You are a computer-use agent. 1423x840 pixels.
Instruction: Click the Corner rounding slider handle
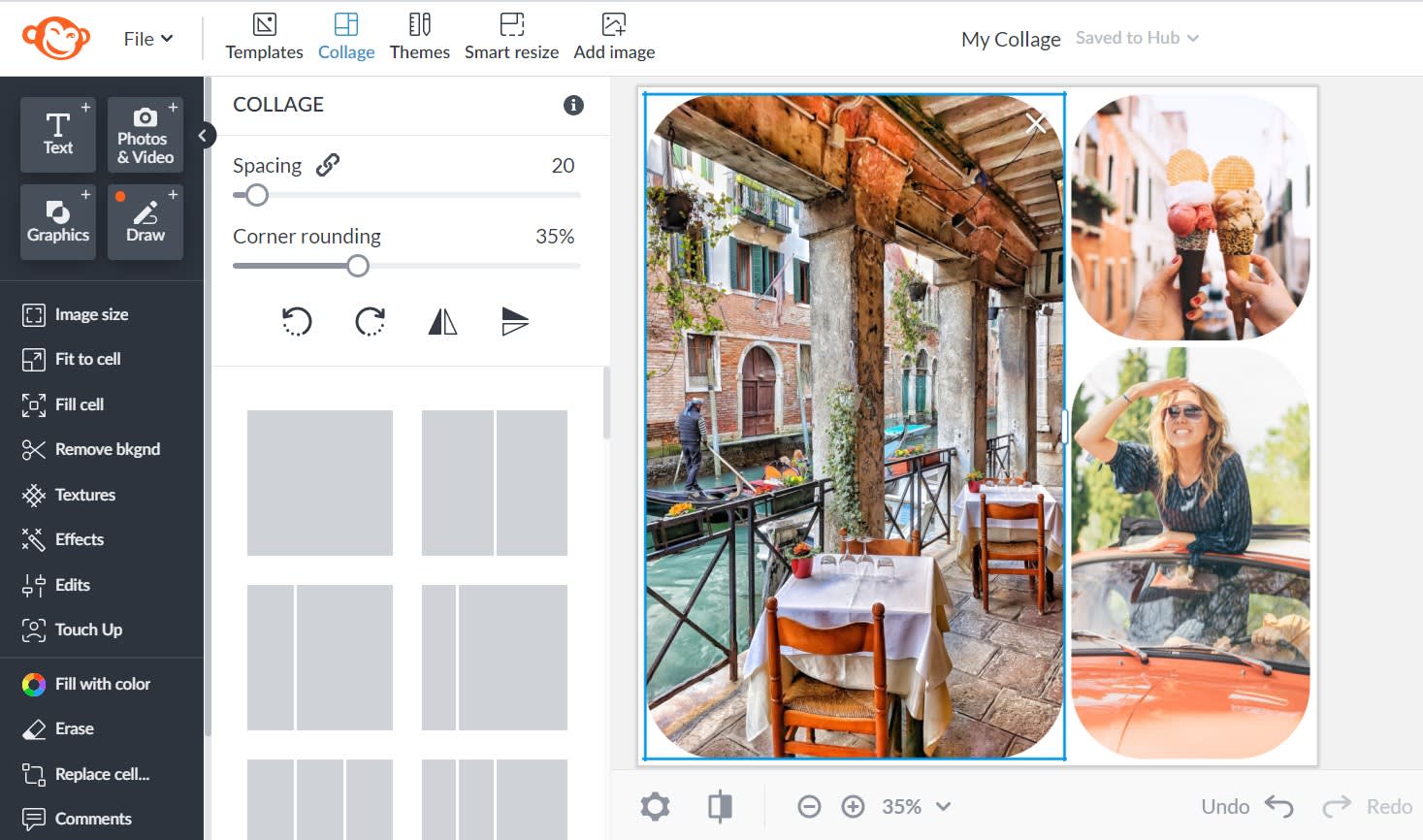point(358,266)
